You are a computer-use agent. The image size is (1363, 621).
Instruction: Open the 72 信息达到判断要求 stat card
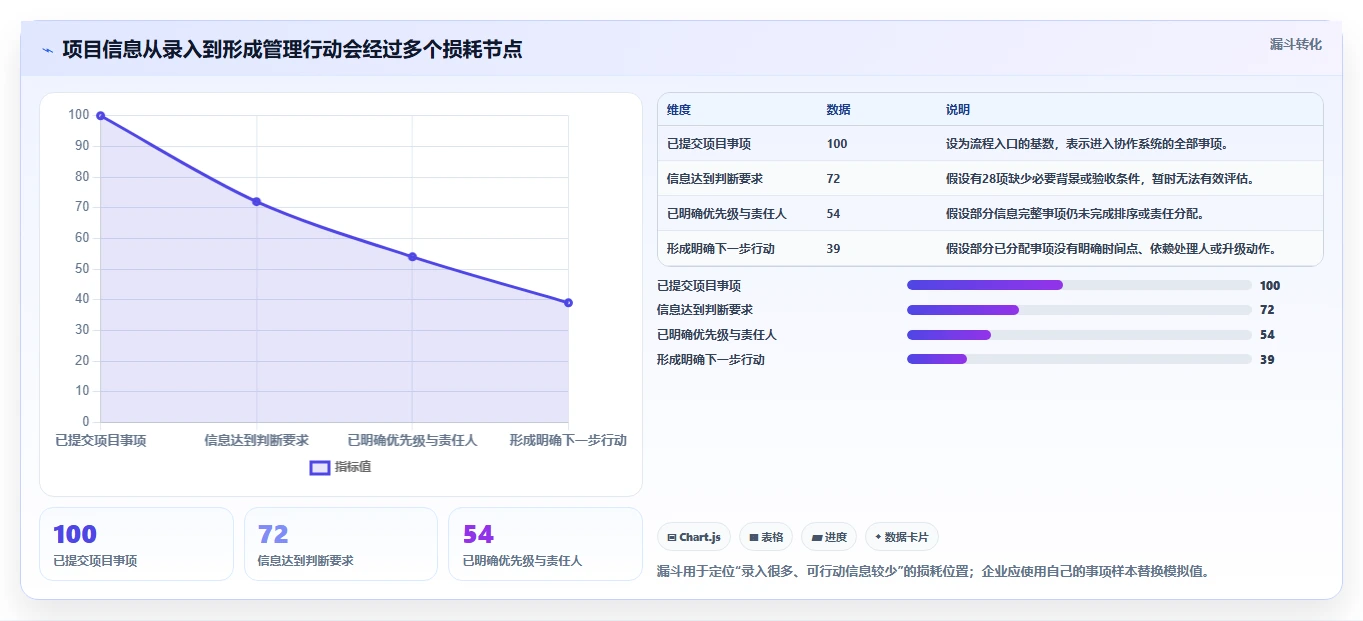(x=341, y=544)
